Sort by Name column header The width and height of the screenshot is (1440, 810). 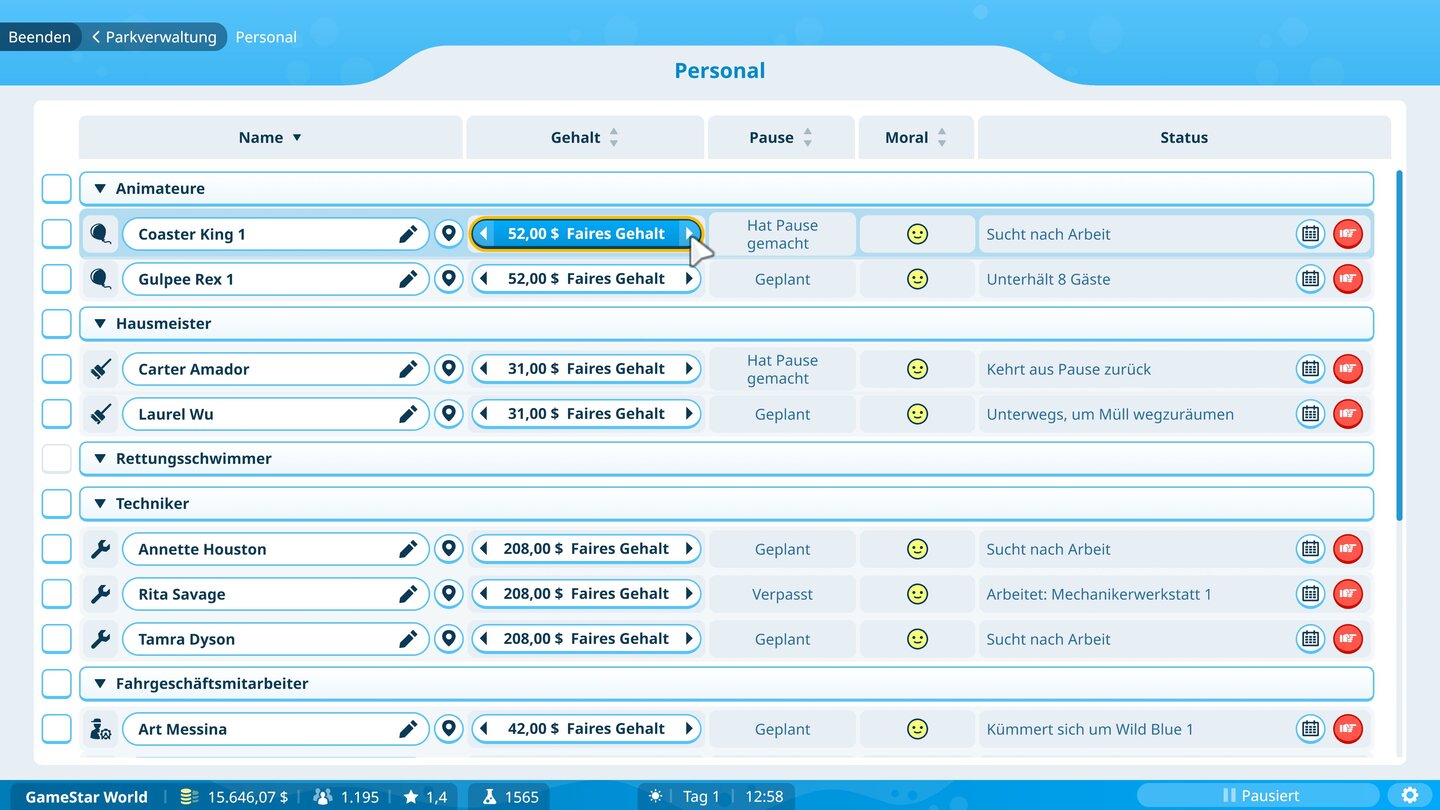pos(270,138)
